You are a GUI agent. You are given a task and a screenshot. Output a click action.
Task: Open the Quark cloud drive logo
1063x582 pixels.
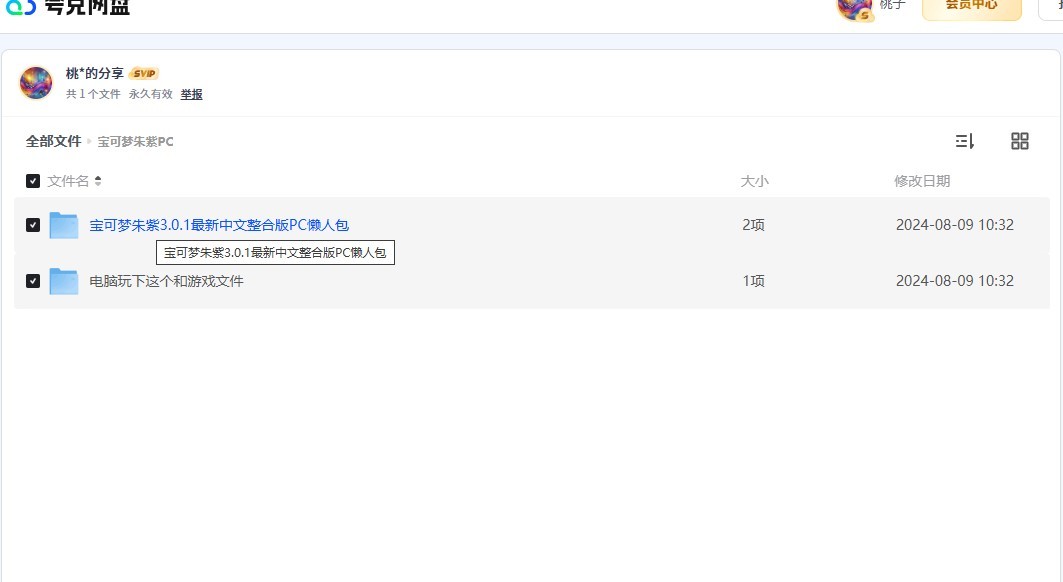click(x=67, y=7)
